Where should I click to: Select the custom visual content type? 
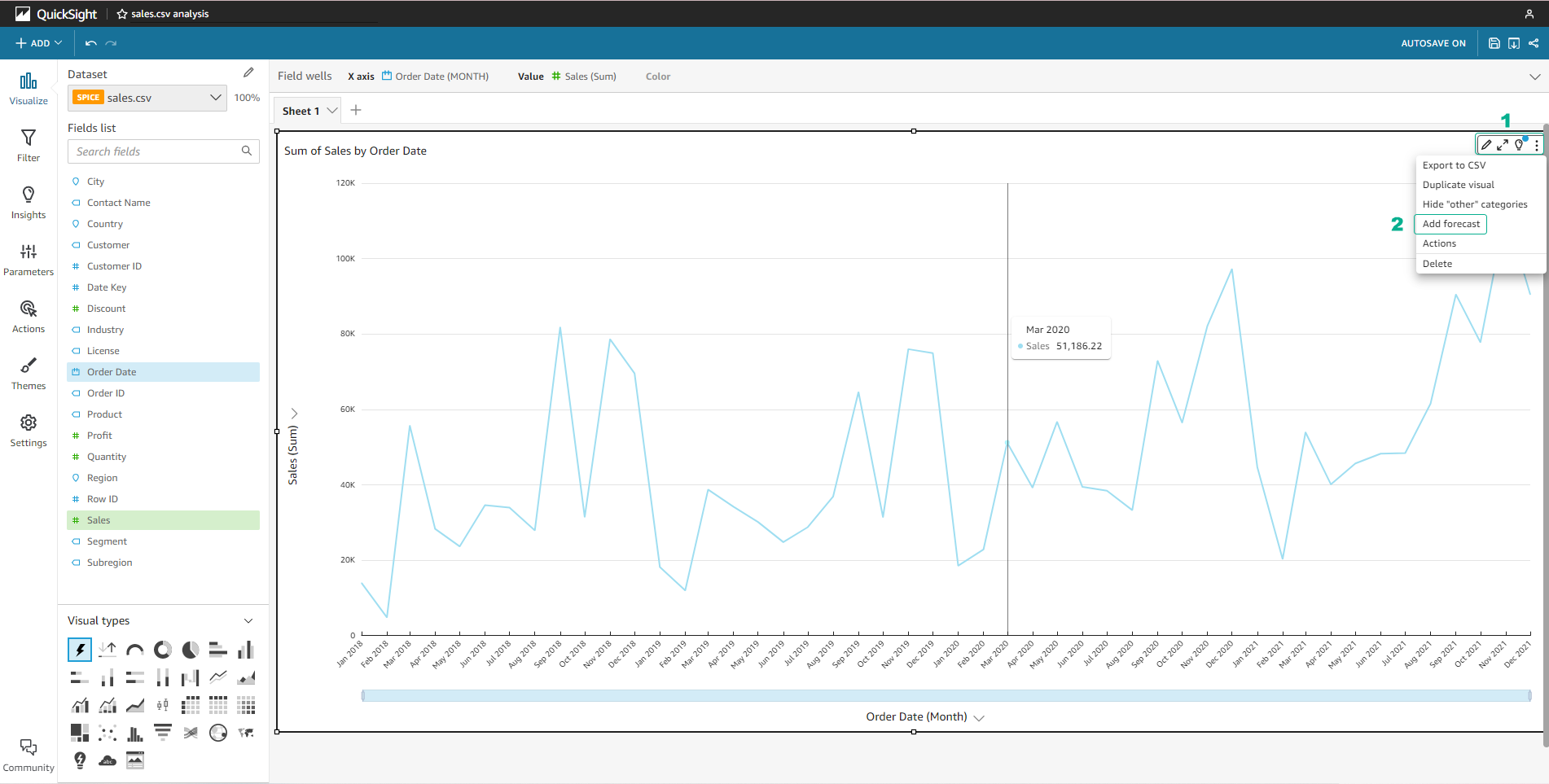[x=135, y=760]
